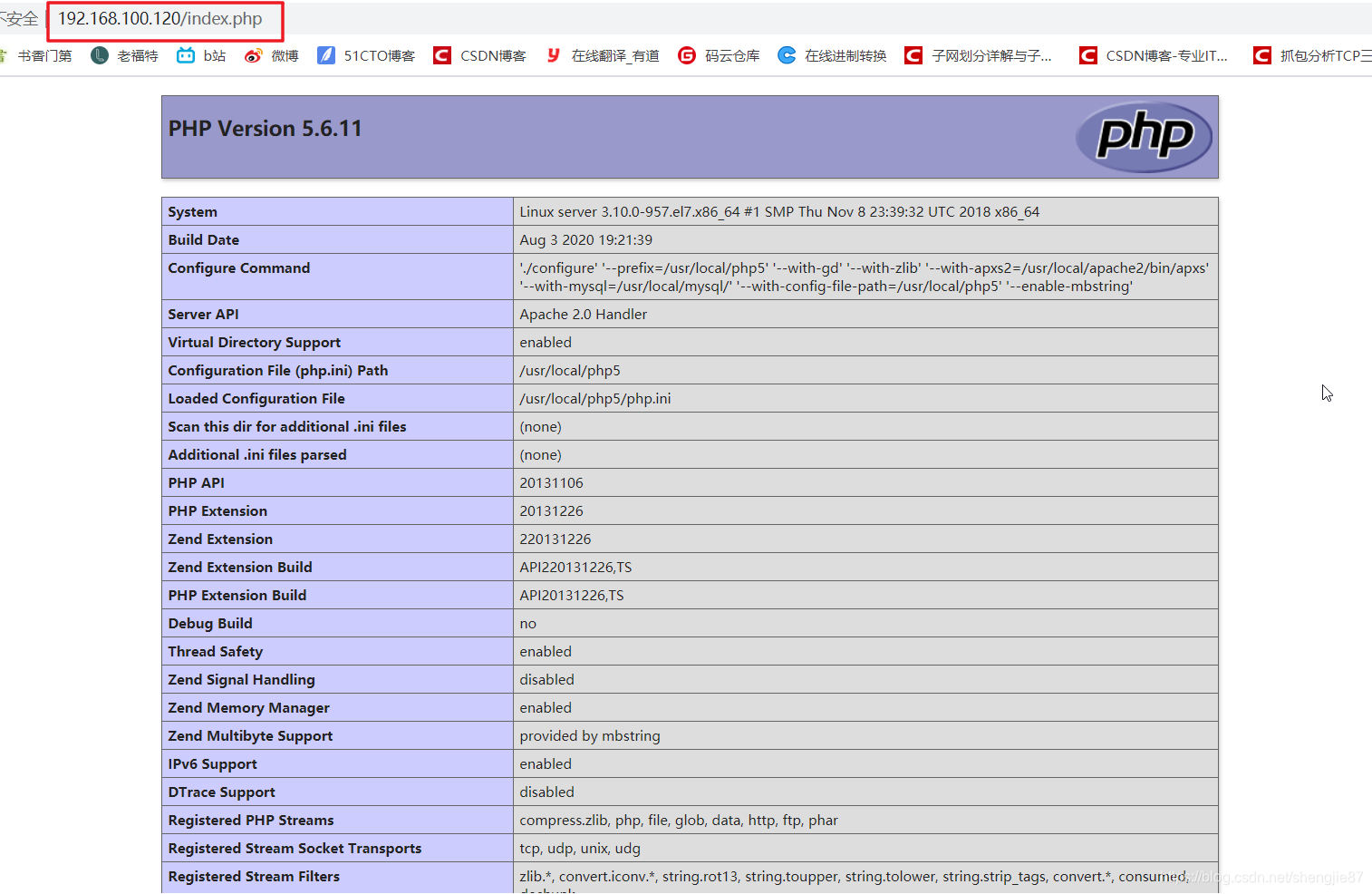Click the Aug 3 2020 19:21:39 value
Screen dimensions: 1372x894
(585, 240)
